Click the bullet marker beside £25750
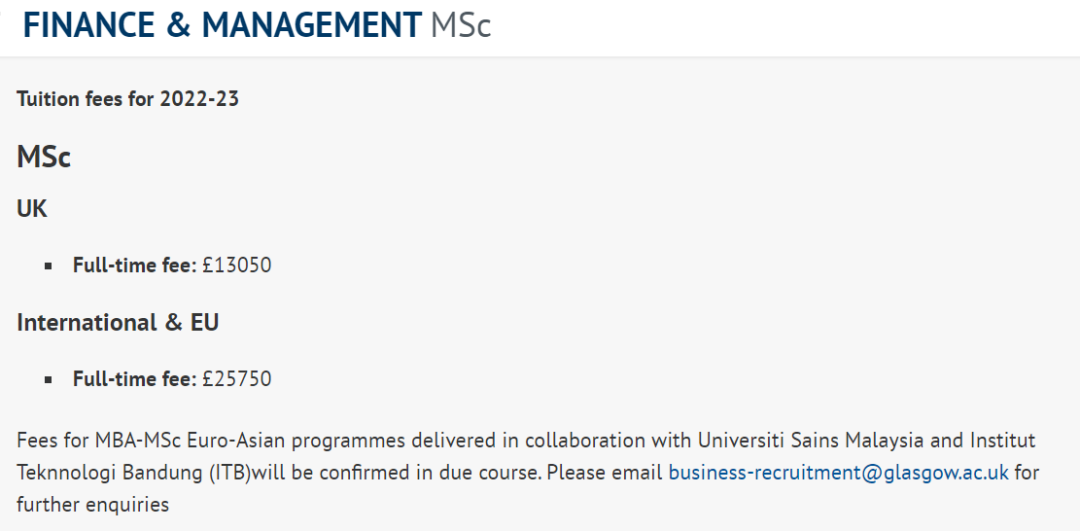Viewport: 1080px width, 531px height. coord(48,379)
